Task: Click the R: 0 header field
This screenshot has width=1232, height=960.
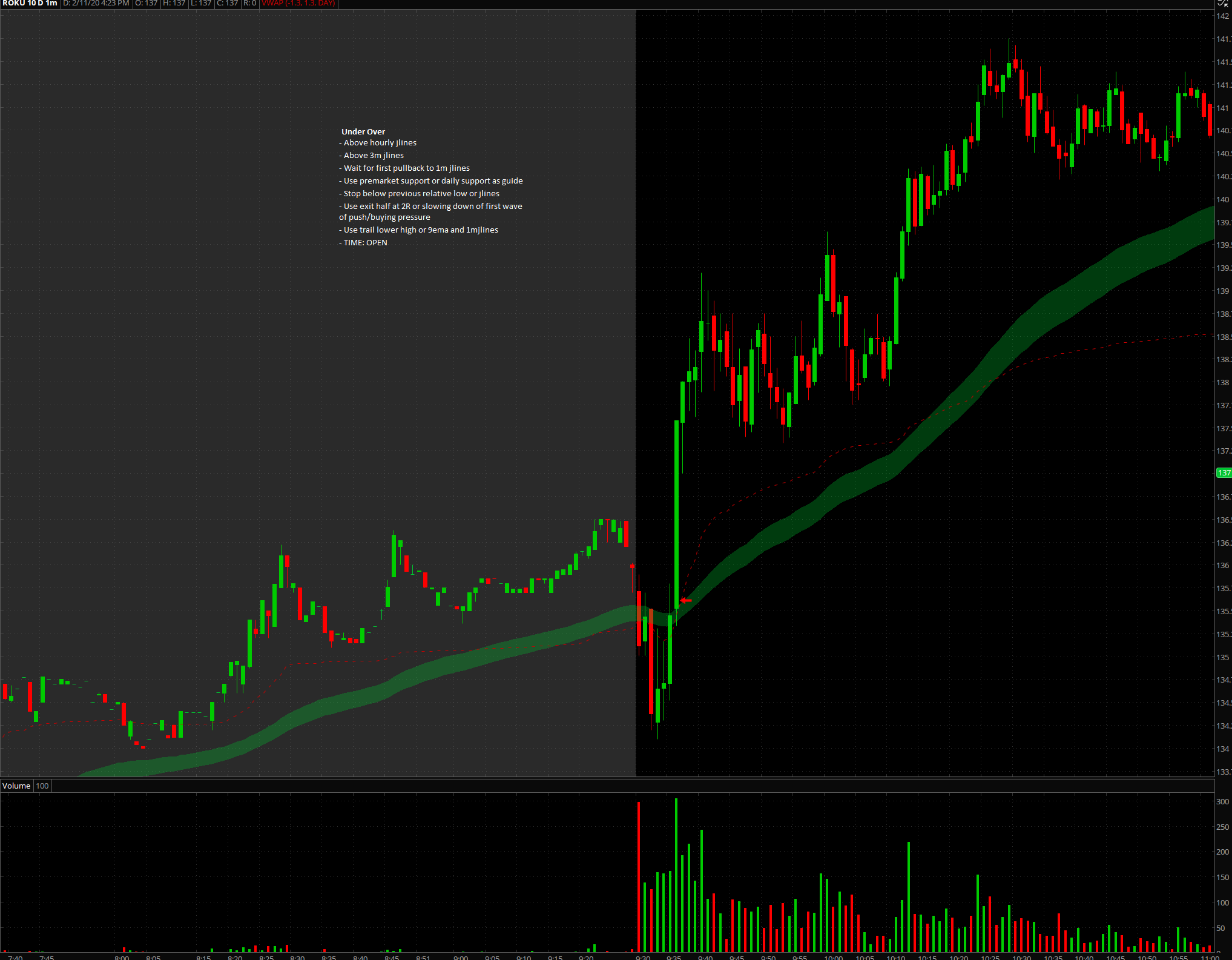Action: [250, 3]
